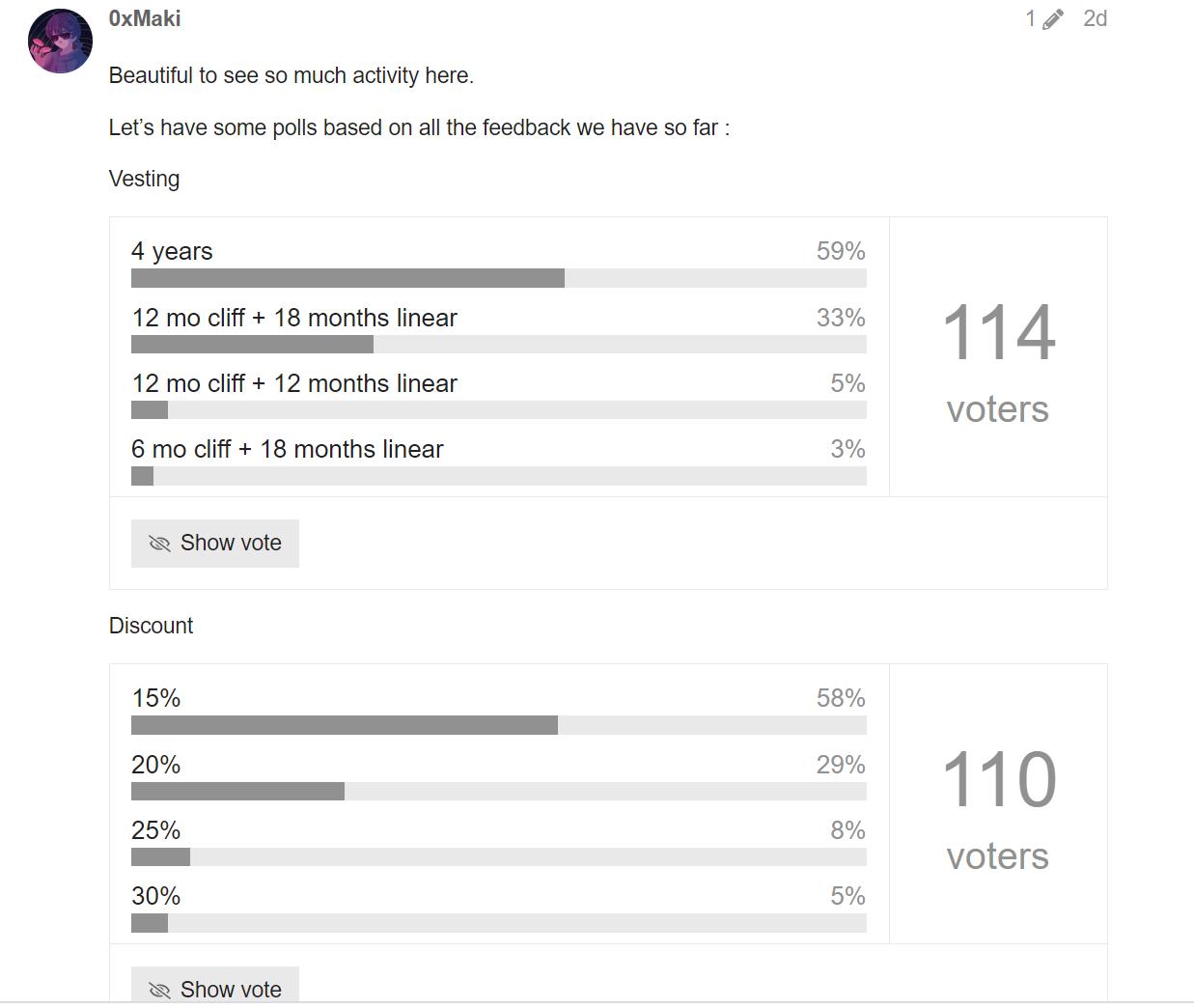Click the crossed-eye icon in Discount poll

(x=159, y=990)
